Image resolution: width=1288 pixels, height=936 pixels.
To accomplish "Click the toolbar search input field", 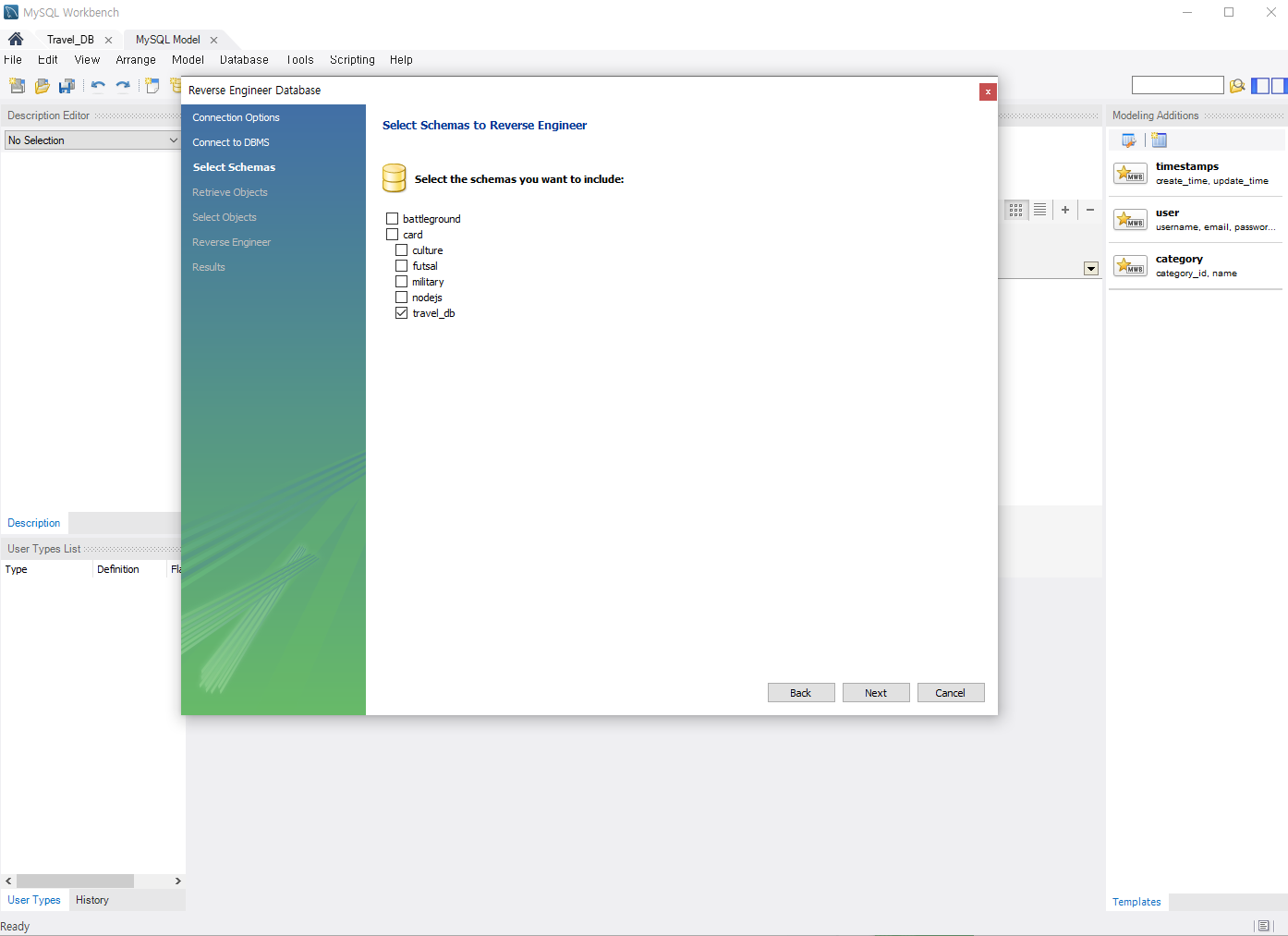I will click(1177, 85).
